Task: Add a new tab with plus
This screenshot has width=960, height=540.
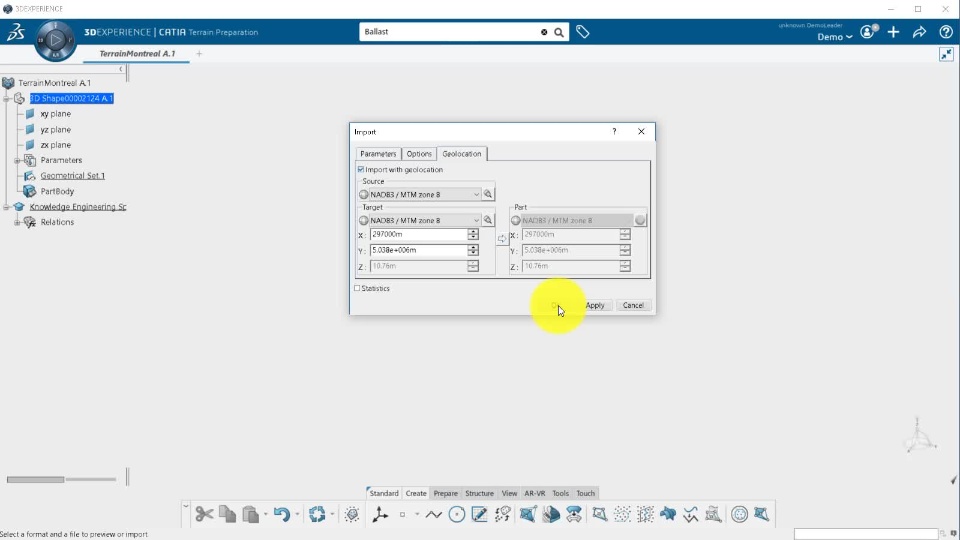Action: (199, 54)
